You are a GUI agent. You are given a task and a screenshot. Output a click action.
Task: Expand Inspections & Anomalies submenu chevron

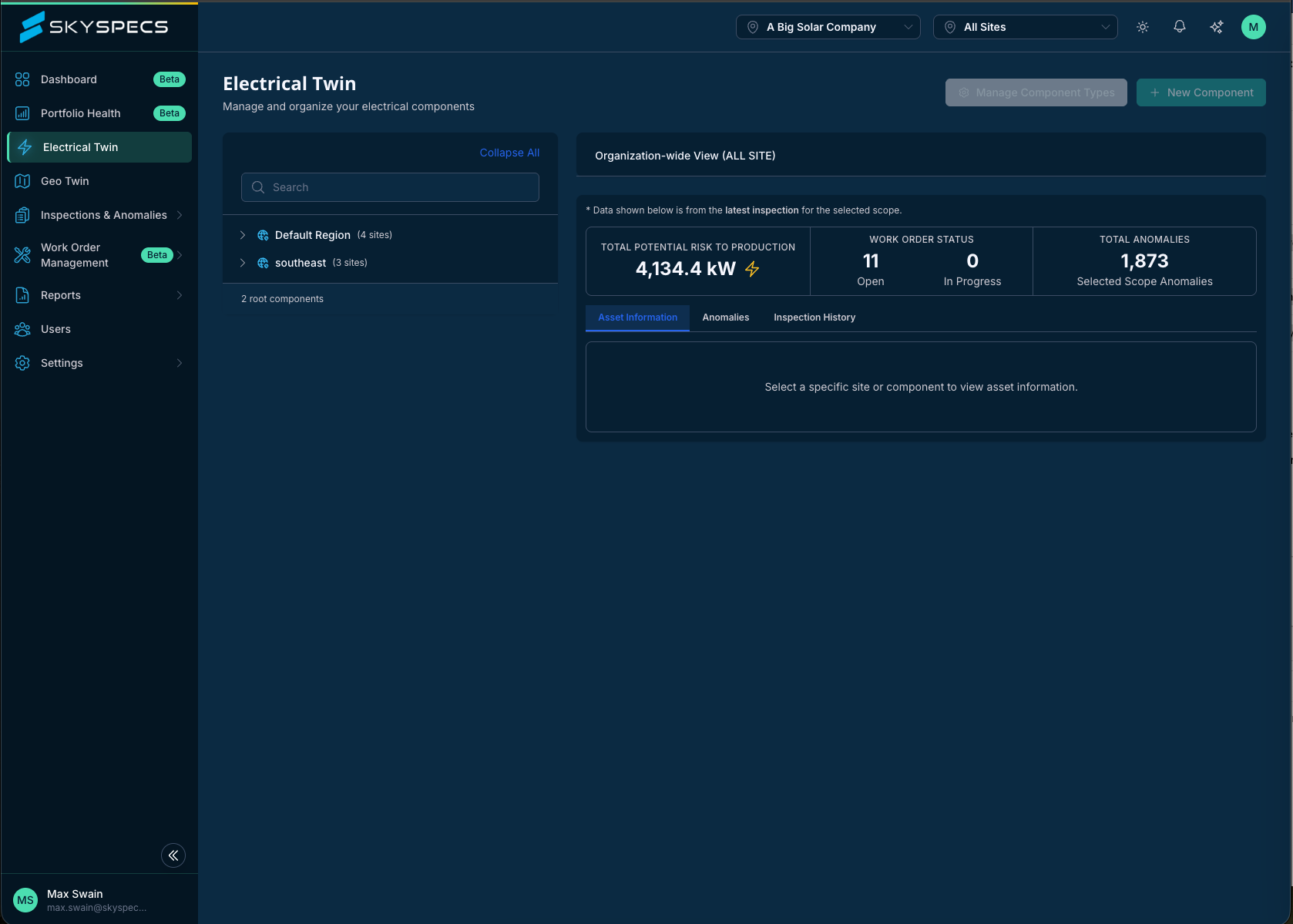click(x=180, y=215)
